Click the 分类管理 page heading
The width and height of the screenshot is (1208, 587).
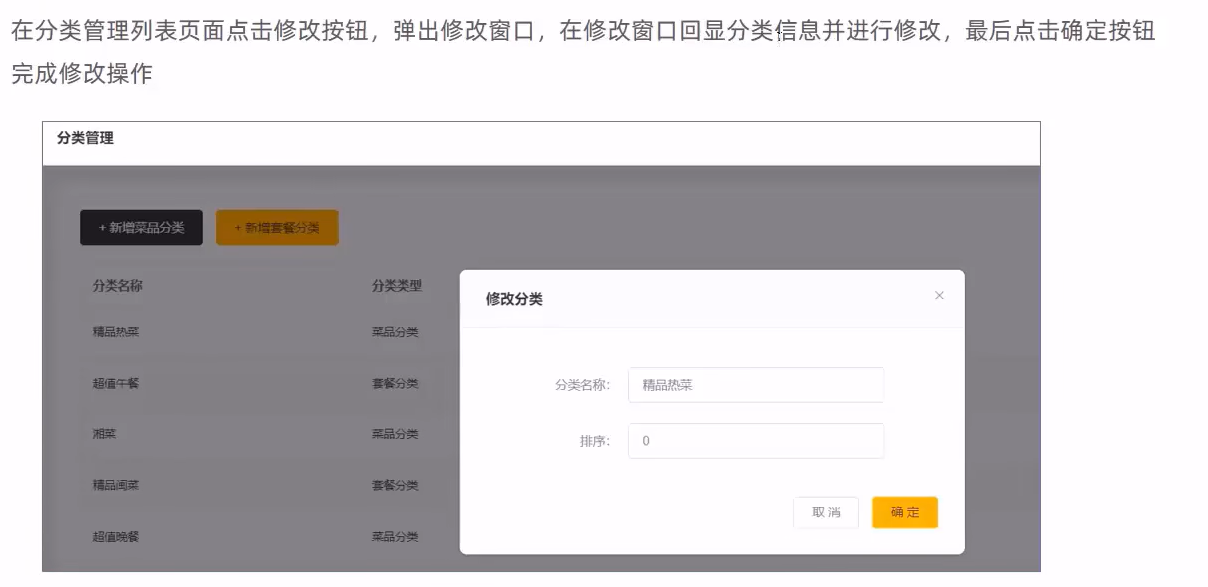pyautogui.click(x=86, y=139)
